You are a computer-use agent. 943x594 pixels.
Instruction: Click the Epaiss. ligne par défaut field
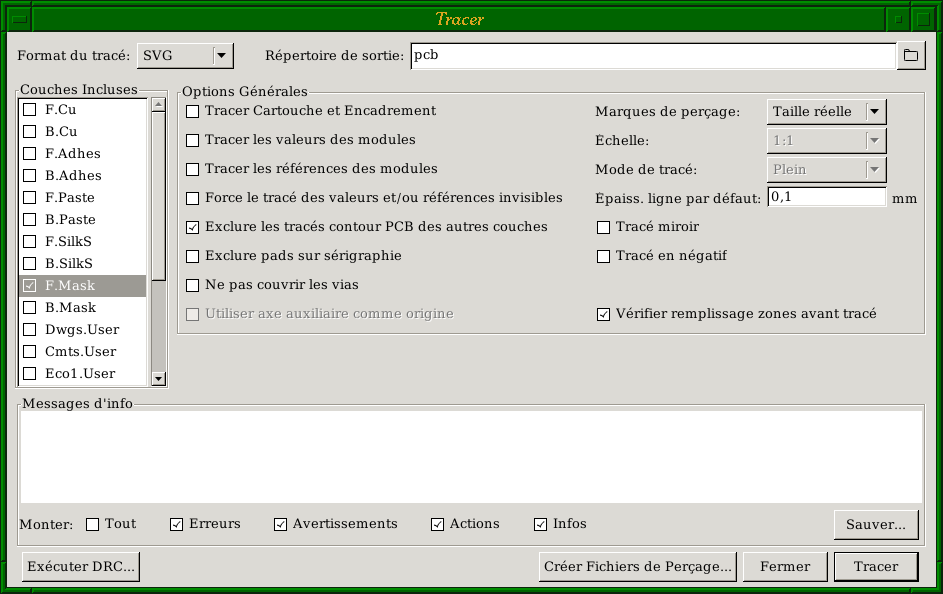pos(826,198)
